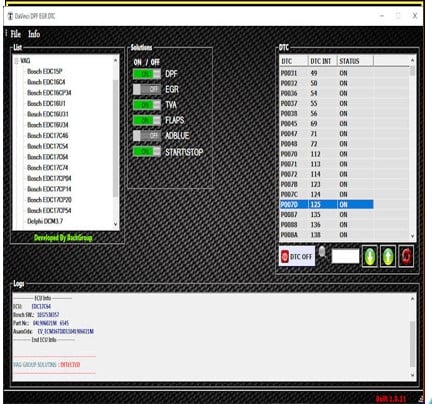
Task: Turn off the FLAPS switch
Action: (147, 120)
